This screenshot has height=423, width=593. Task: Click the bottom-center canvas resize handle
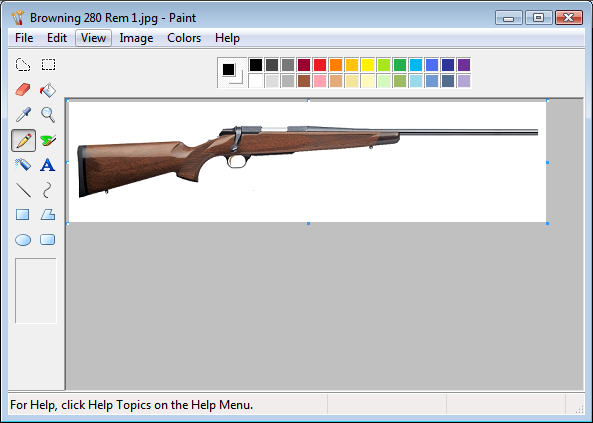[308, 224]
